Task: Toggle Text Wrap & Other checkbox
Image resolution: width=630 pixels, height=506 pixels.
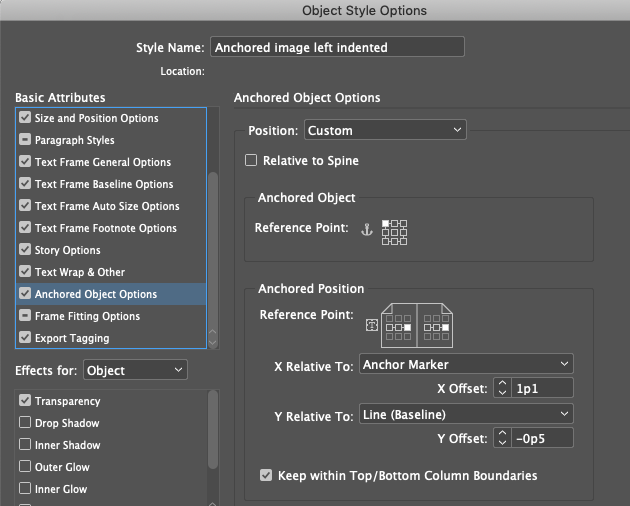Action: click(25, 272)
